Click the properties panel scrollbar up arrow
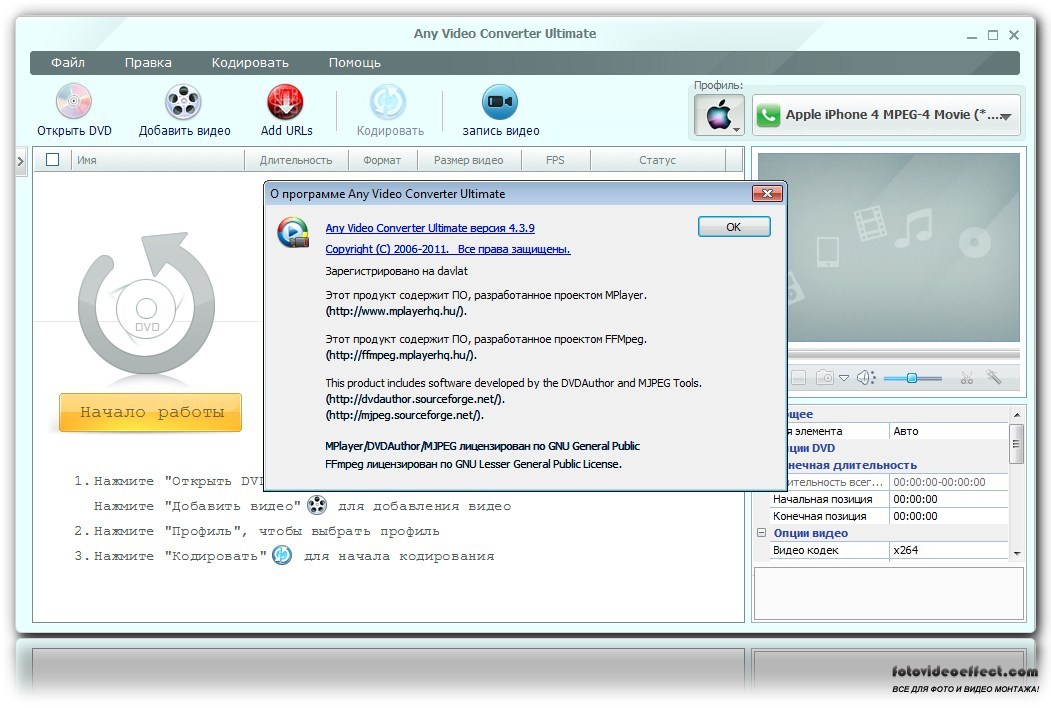 click(1016, 414)
